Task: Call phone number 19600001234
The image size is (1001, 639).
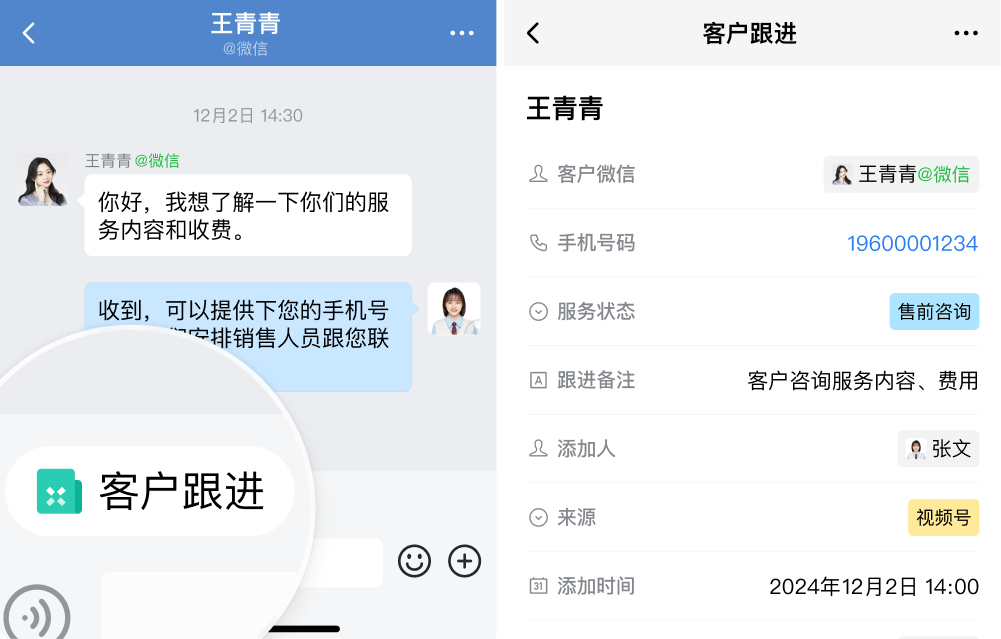Action: click(912, 243)
